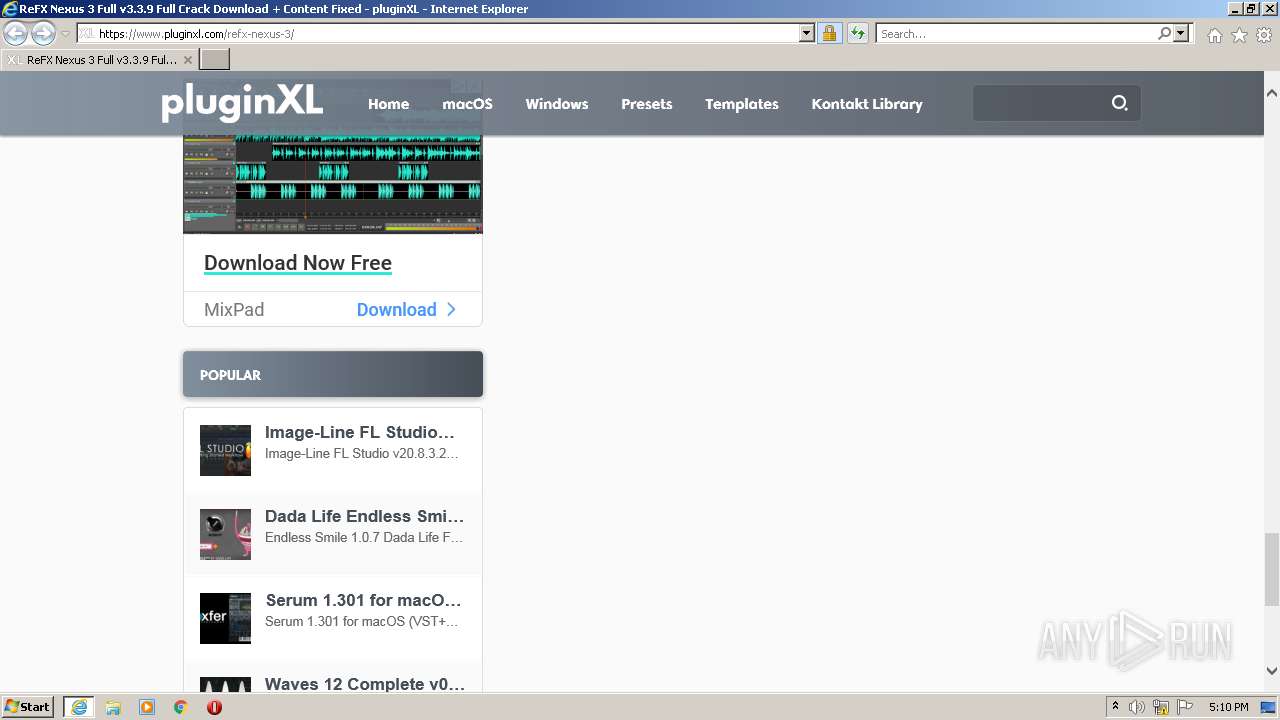
Task: Open the Dada Life Endless Smile title
Action: point(364,516)
